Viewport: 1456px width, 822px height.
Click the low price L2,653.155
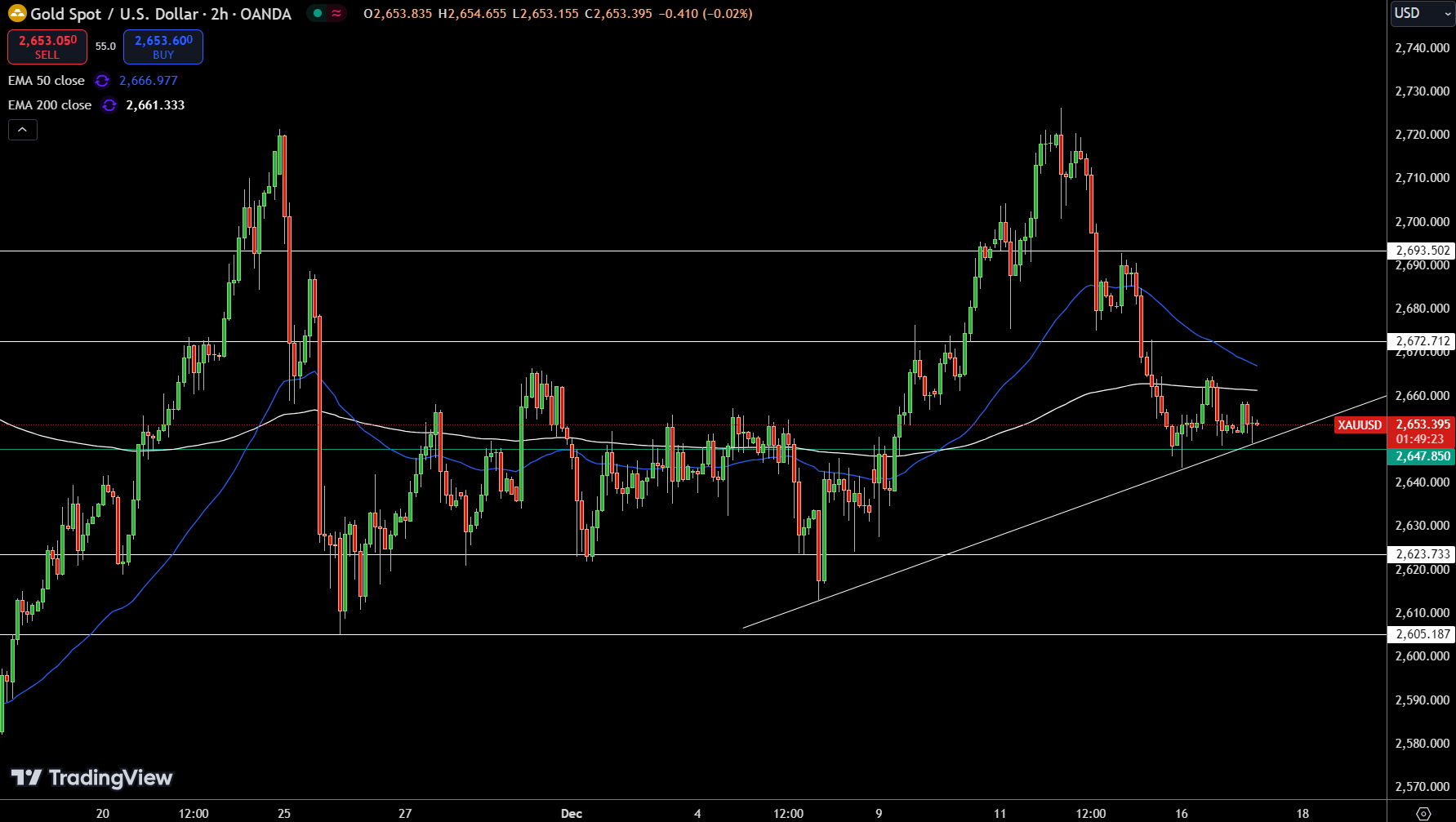coord(545,14)
